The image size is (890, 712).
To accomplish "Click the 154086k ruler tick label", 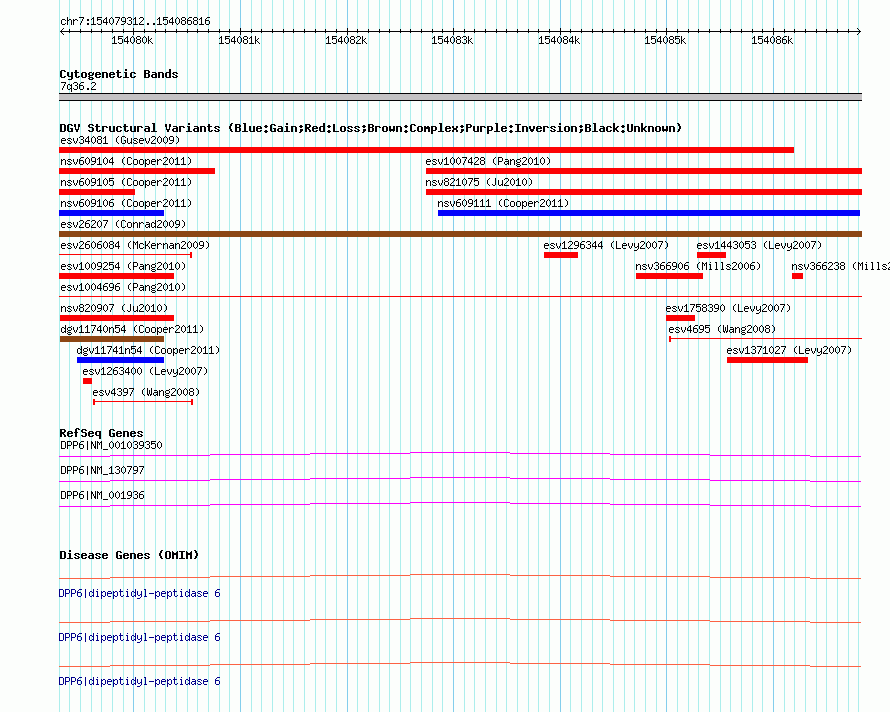I will coord(772,40).
